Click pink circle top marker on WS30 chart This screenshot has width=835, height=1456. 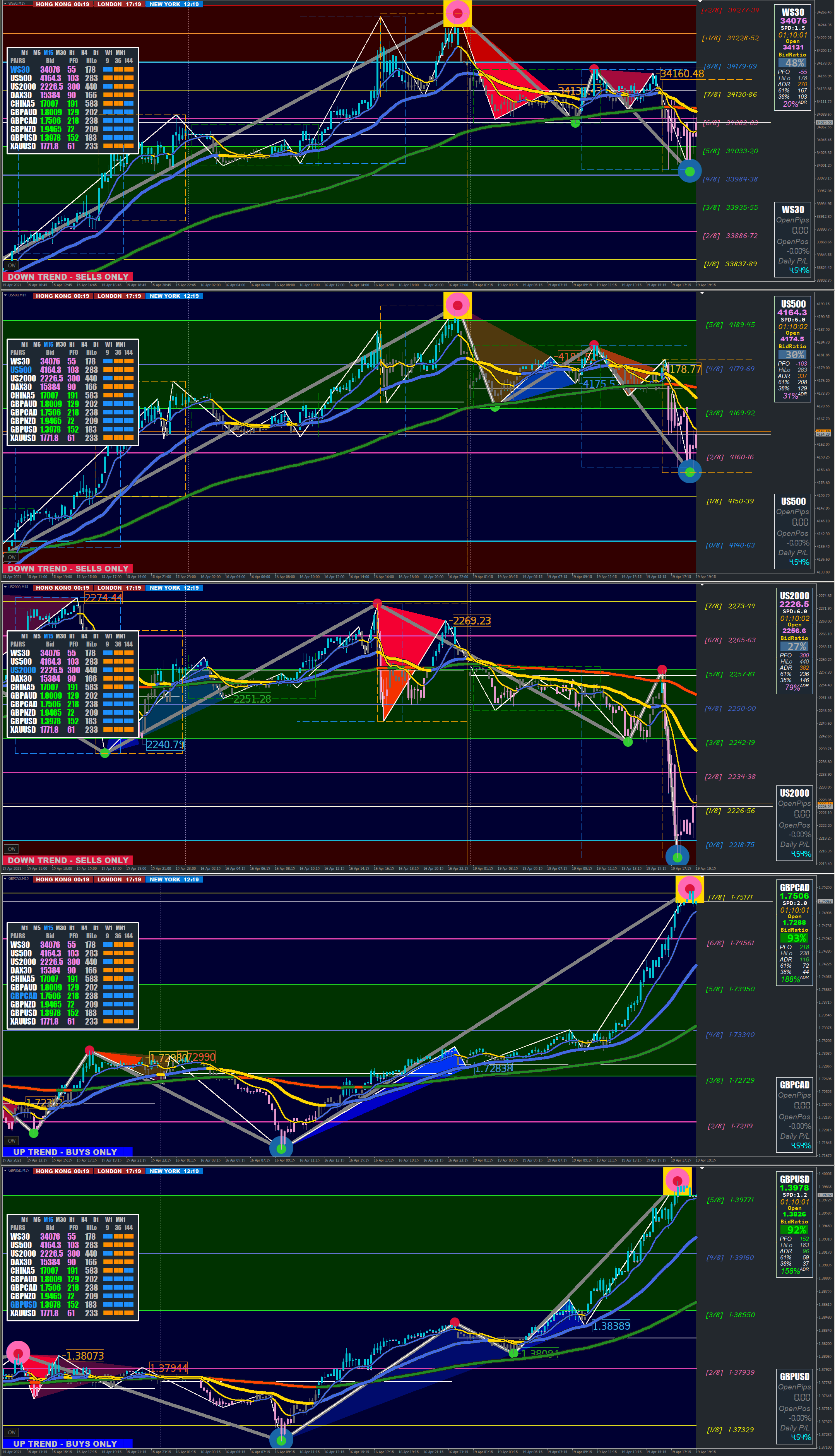tap(458, 12)
